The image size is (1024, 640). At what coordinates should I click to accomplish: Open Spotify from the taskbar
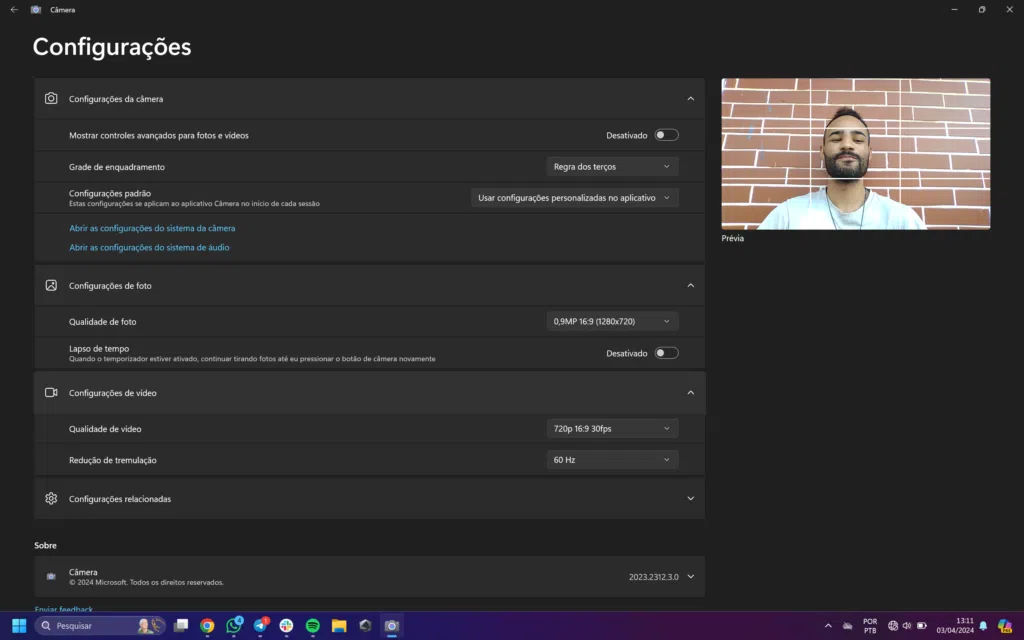(x=312, y=626)
